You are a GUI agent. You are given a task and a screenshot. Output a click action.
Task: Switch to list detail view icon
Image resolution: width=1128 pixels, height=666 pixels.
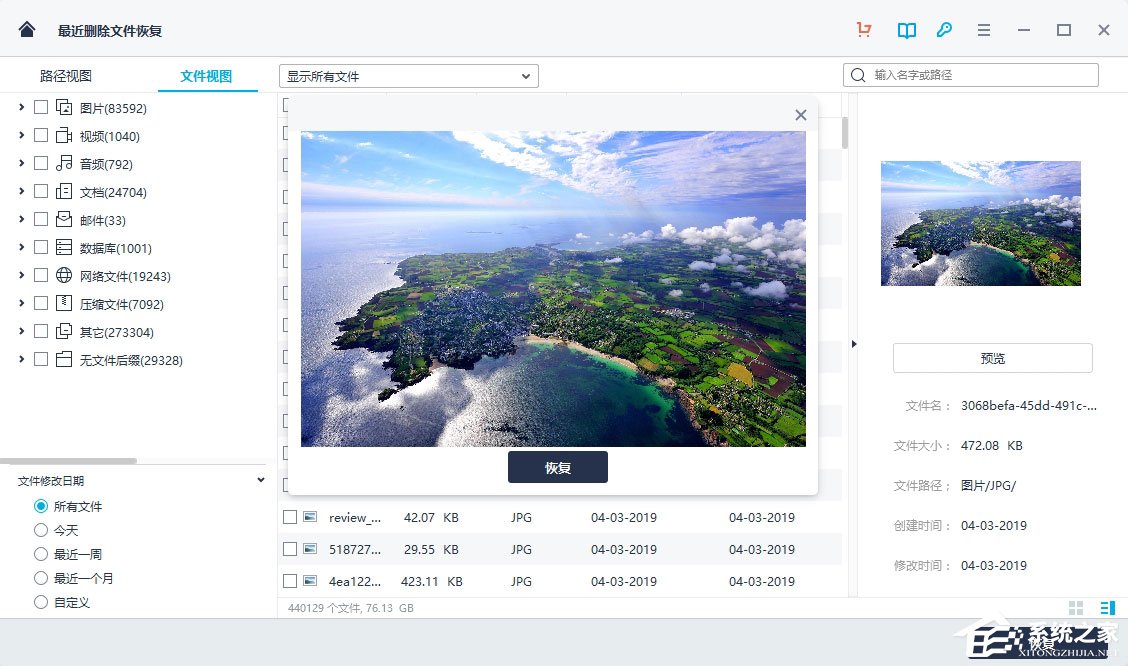pos(1106,608)
